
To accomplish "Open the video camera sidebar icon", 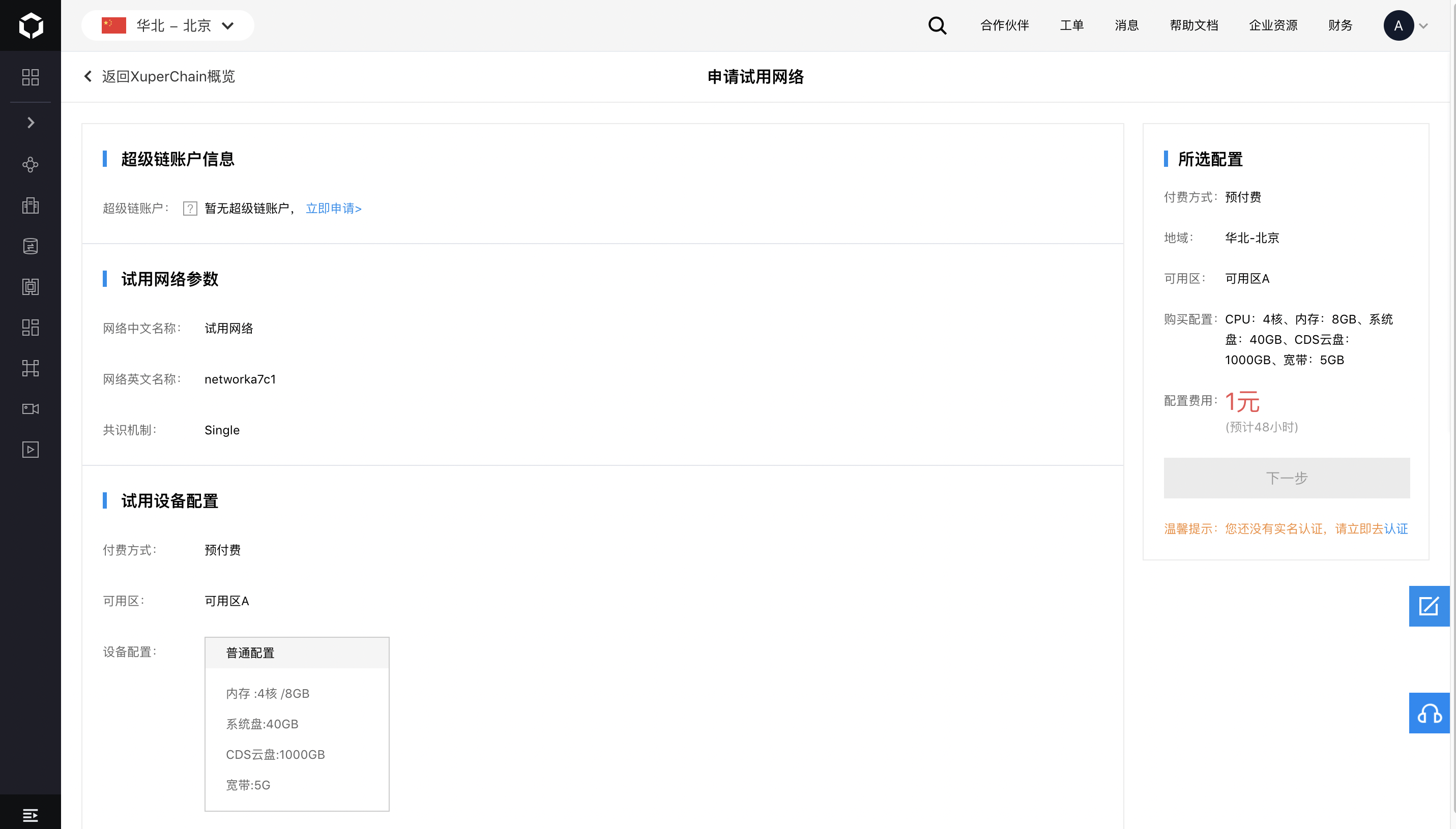I will [31, 409].
